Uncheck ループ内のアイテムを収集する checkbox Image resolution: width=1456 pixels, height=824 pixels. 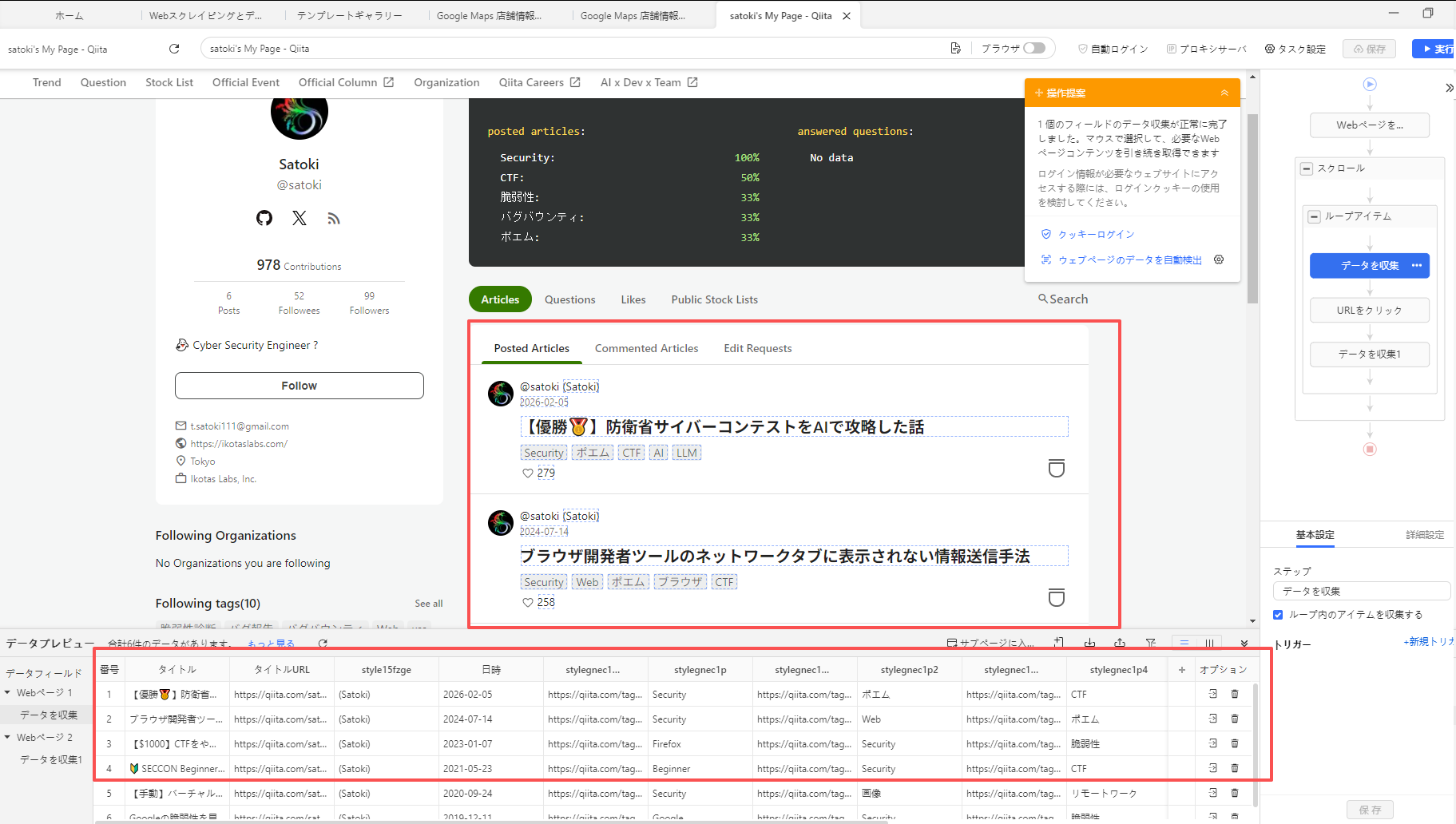1278,614
